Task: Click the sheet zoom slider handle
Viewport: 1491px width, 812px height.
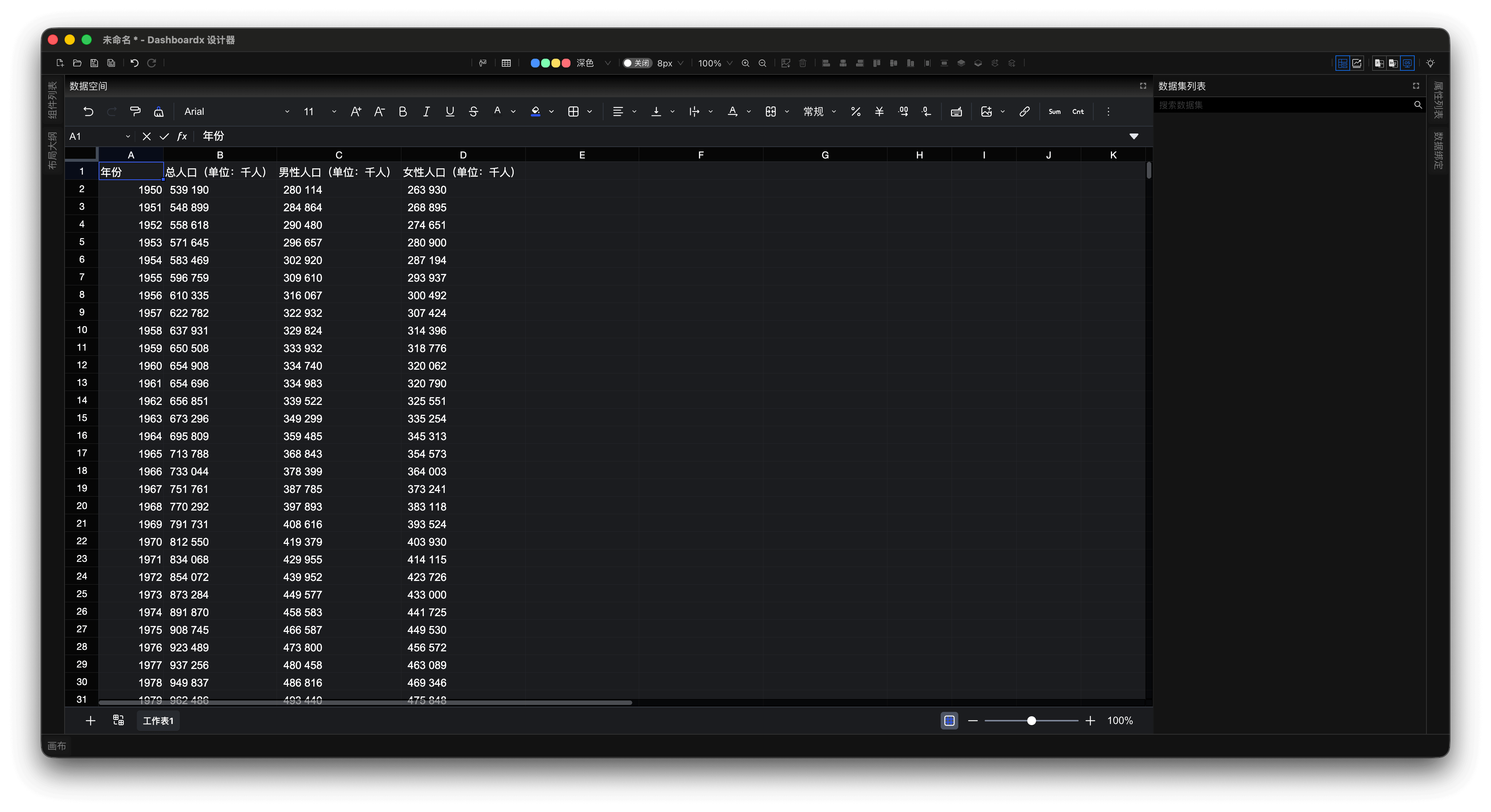Action: pos(1031,721)
